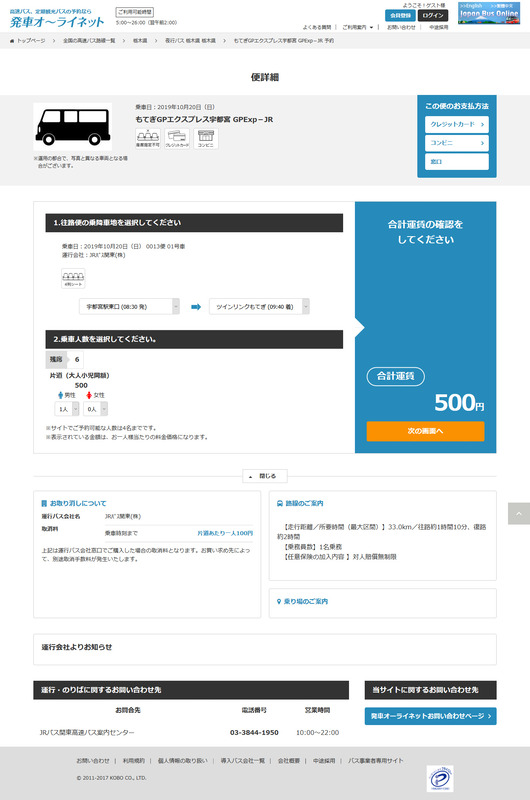The image size is (530, 800).
Task: Open the 男性 passenger count dropdown
Action: tap(67, 409)
